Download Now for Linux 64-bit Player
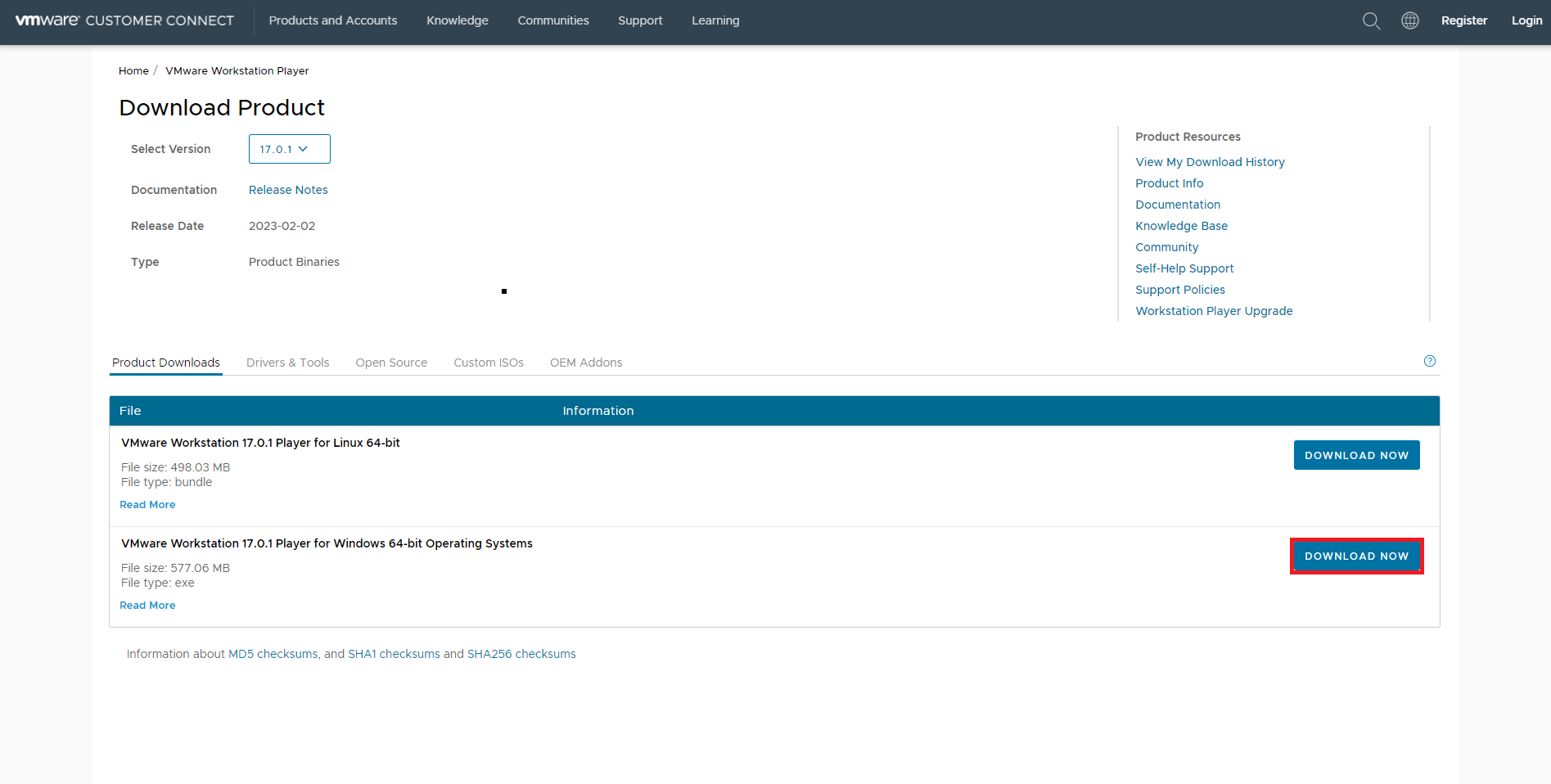1551x784 pixels. (1356, 455)
